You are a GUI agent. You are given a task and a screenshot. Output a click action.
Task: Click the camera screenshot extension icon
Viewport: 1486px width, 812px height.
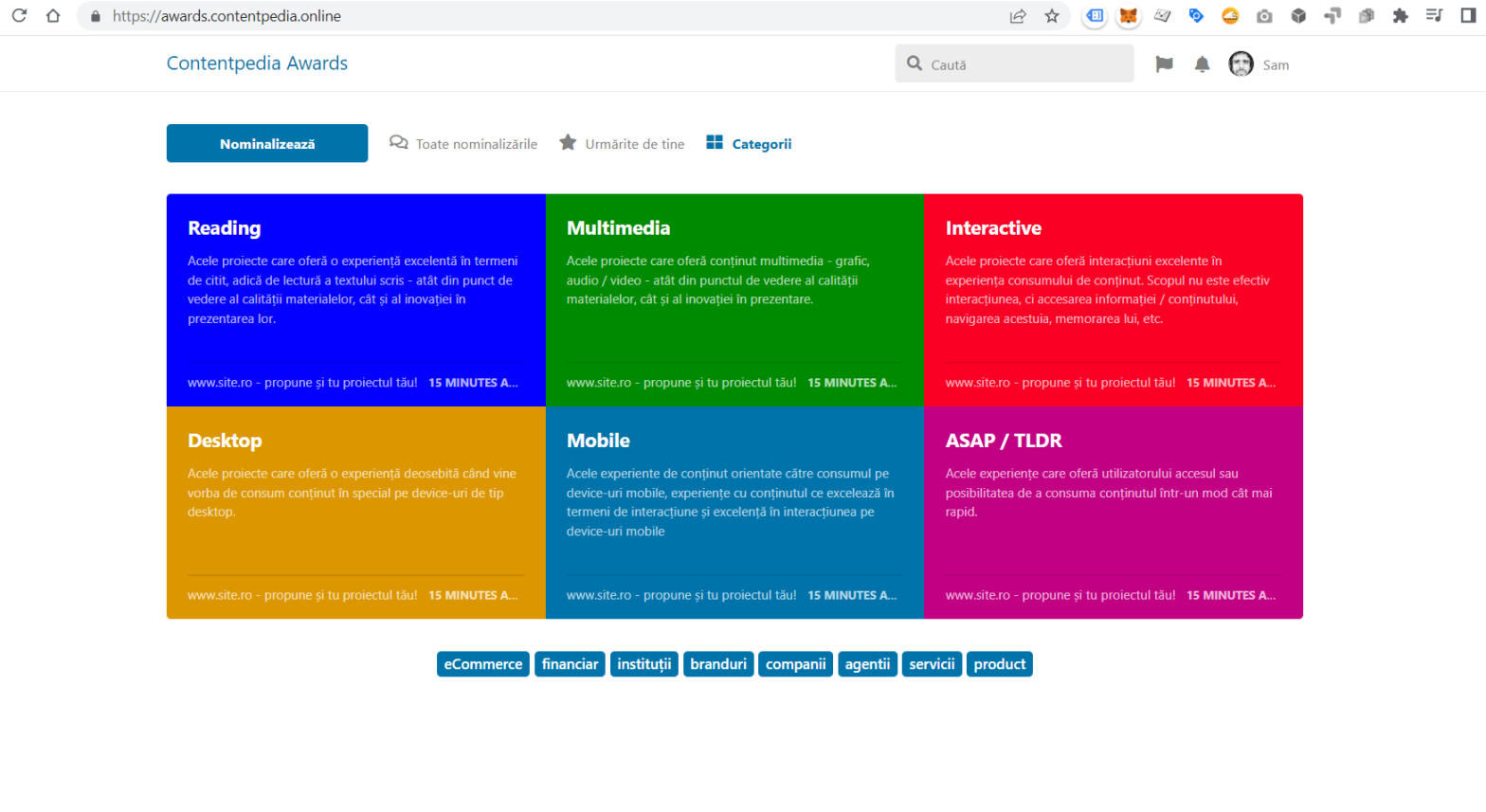pyautogui.click(x=1264, y=16)
